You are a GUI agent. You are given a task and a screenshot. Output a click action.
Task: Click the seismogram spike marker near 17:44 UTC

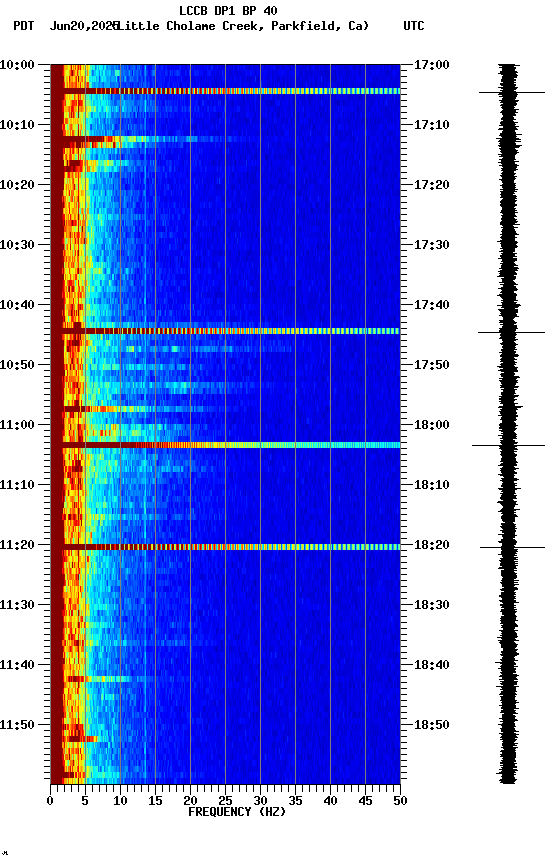point(511,332)
